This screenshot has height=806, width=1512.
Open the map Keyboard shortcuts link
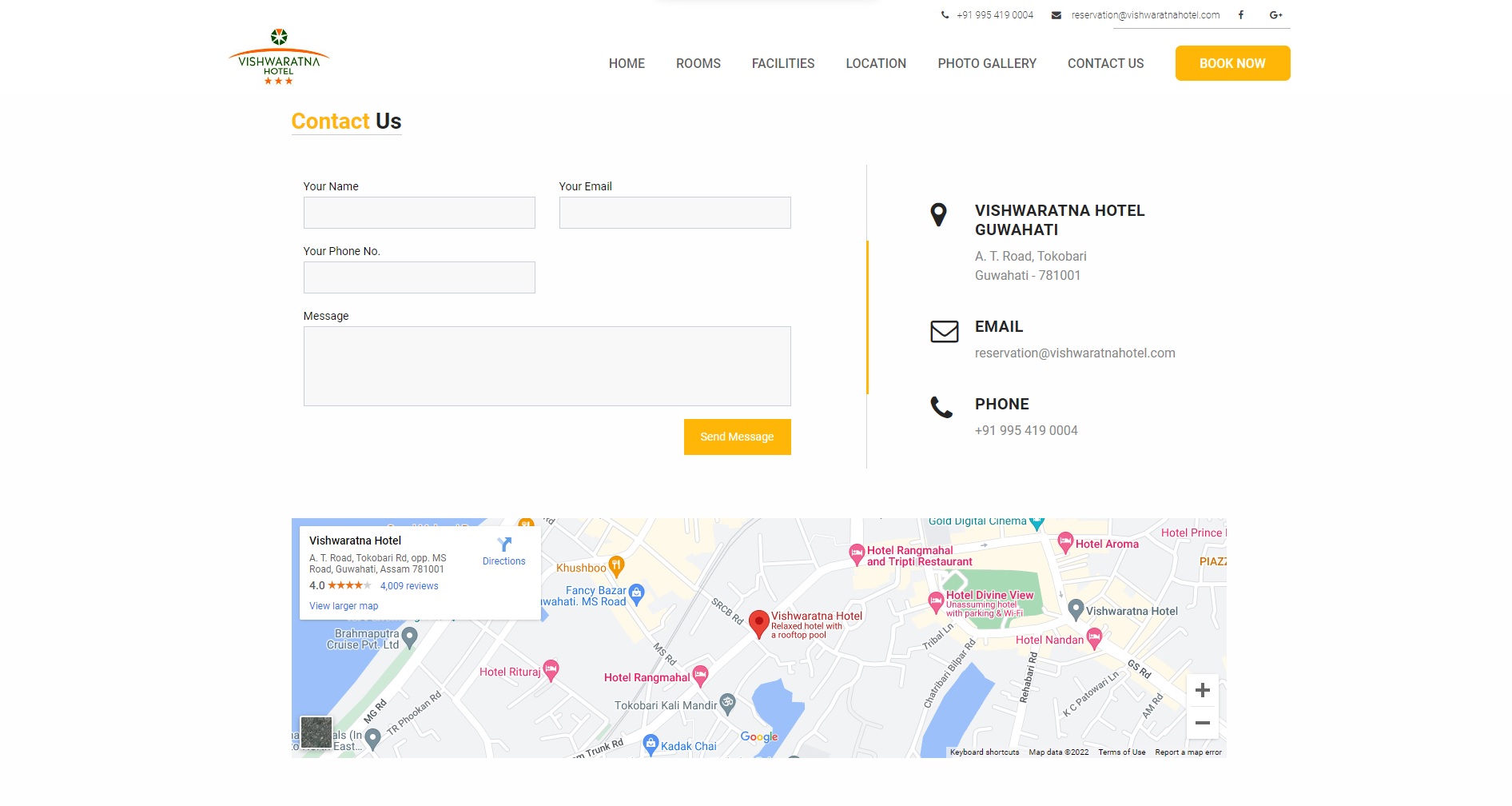click(x=985, y=752)
